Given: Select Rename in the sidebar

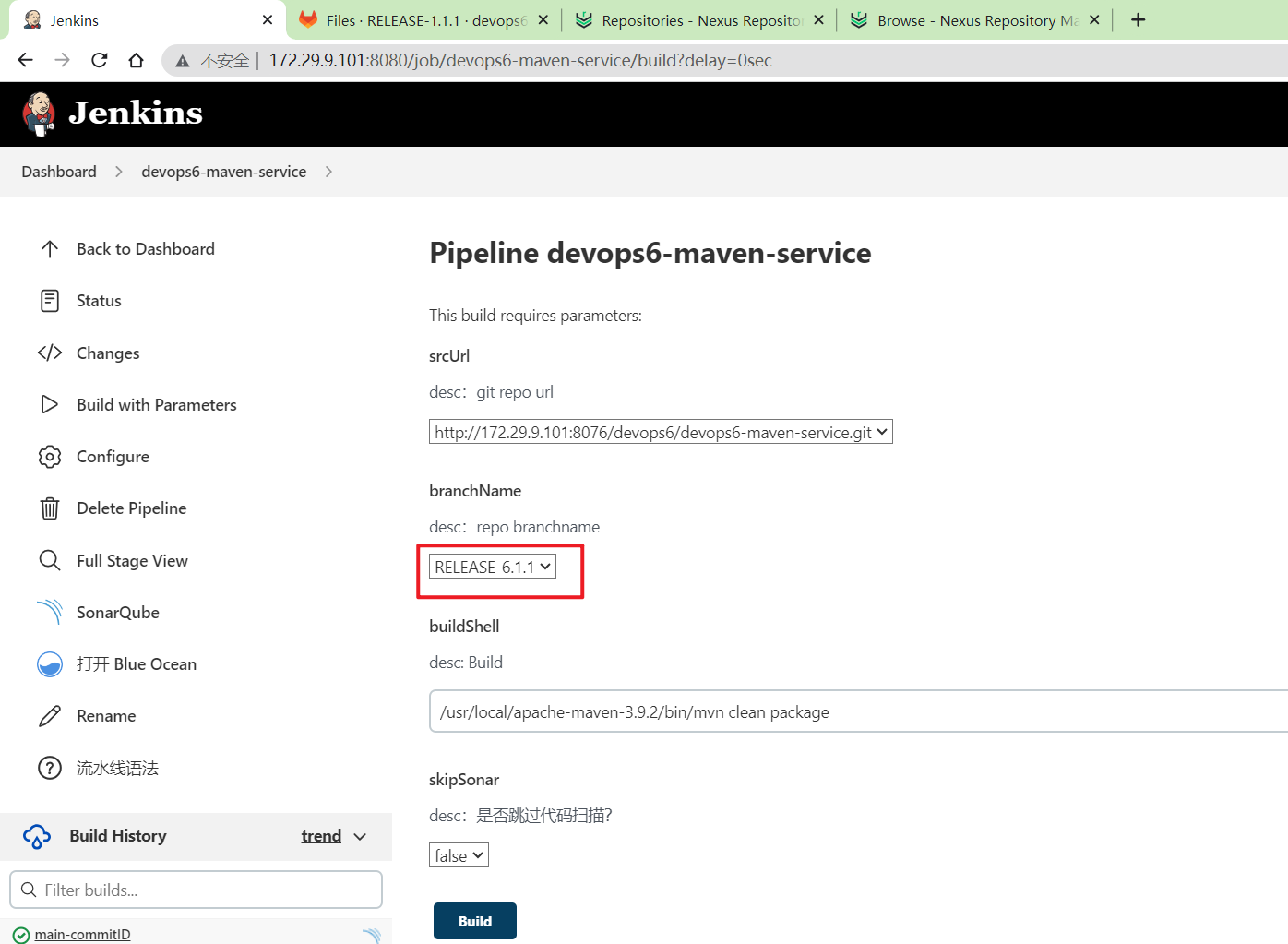Looking at the screenshot, I should tap(106, 716).
